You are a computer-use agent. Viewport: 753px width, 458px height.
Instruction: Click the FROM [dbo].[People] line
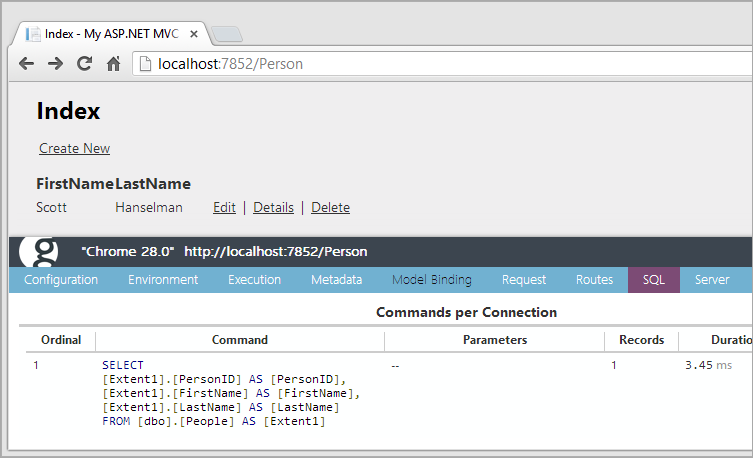pos(214,422)
